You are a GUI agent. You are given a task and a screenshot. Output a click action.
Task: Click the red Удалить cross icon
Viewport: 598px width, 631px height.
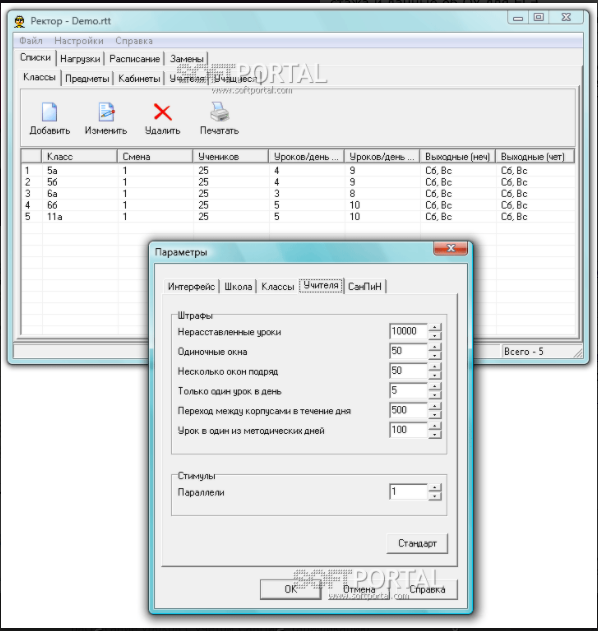tap(163, 112)
